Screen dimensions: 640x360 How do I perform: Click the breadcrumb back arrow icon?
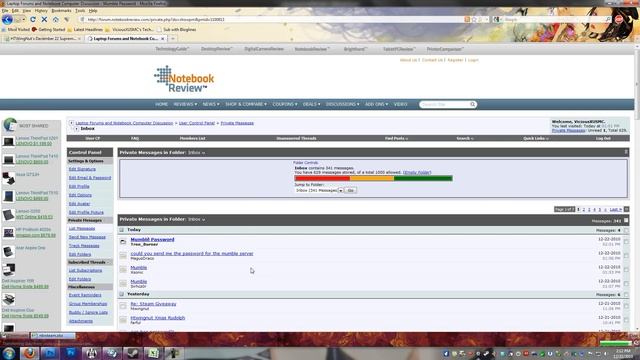[x=71, y=123]
